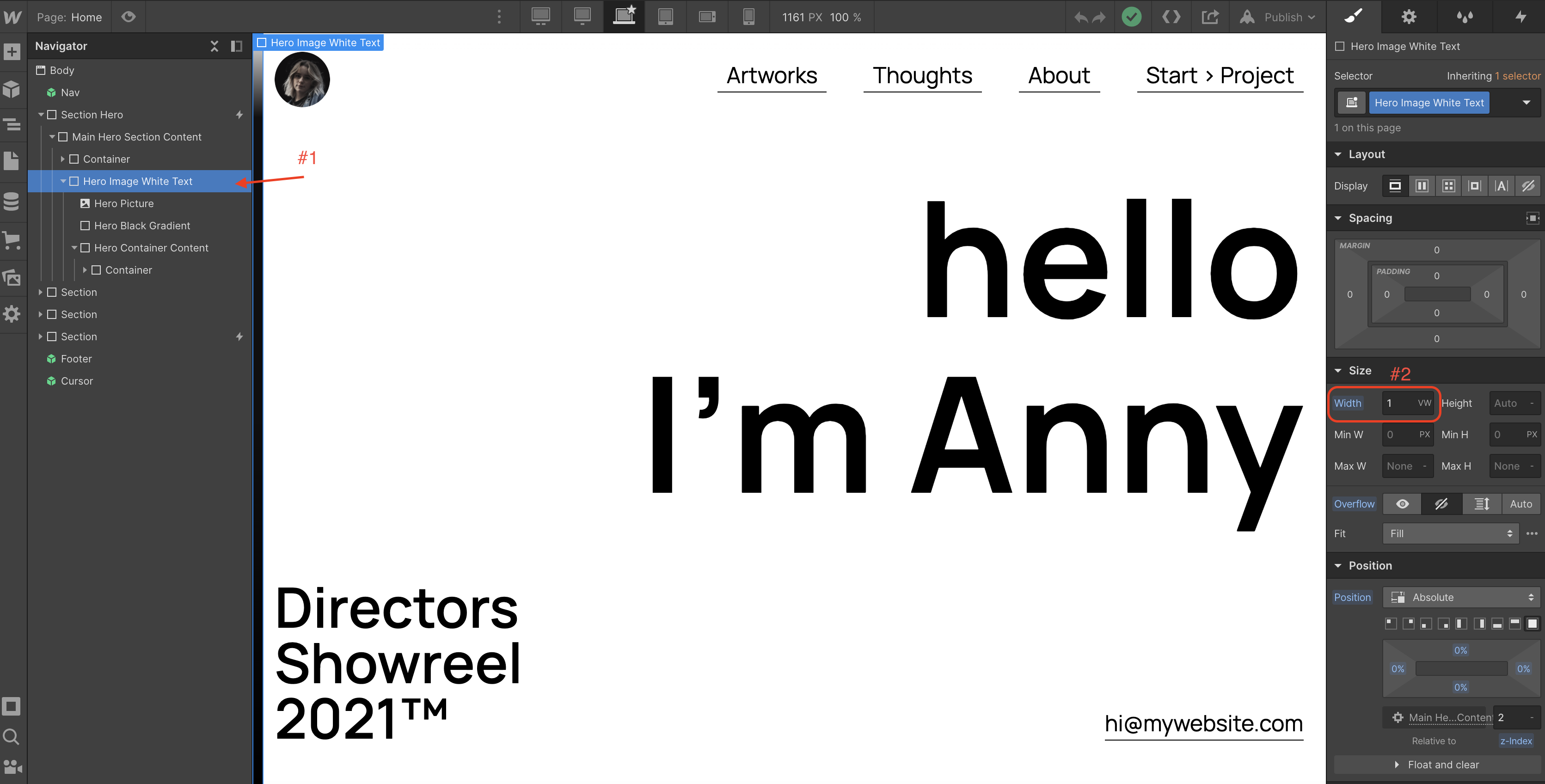Select the base starred breakpoint

coord(624,16)
